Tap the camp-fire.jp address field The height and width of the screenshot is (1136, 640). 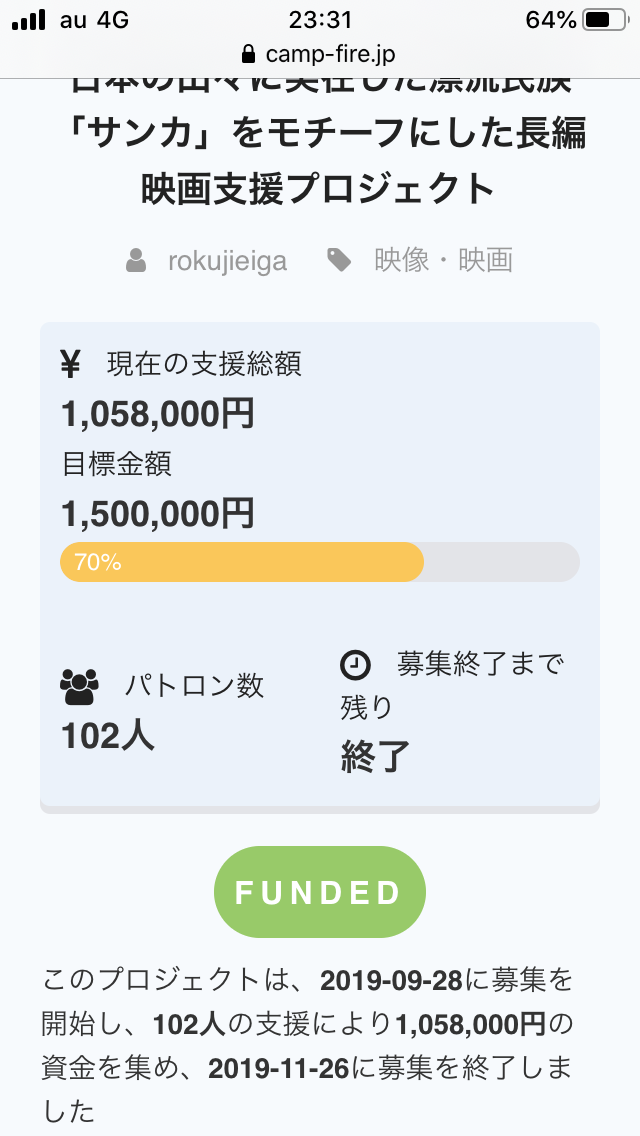320,54
